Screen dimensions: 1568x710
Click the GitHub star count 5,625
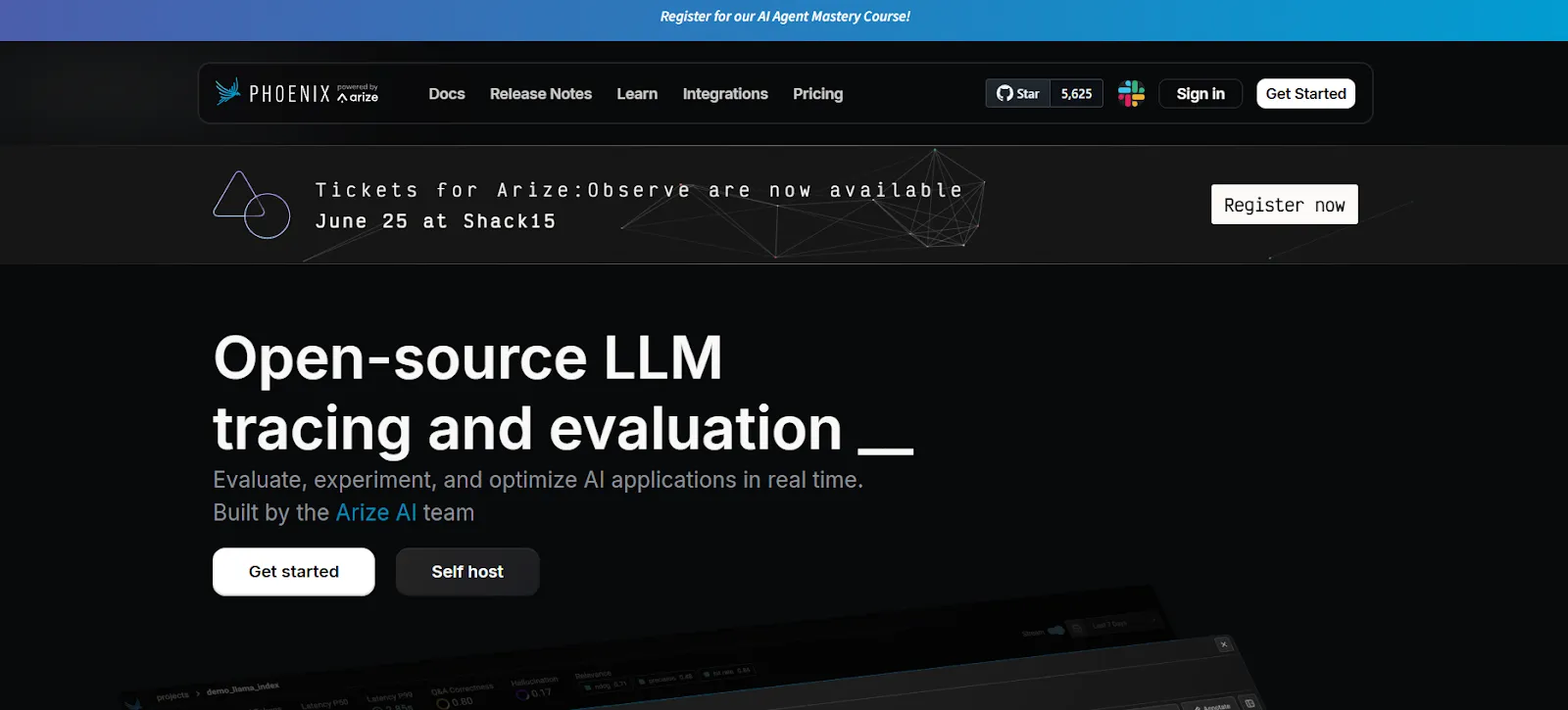(1076, 93)
